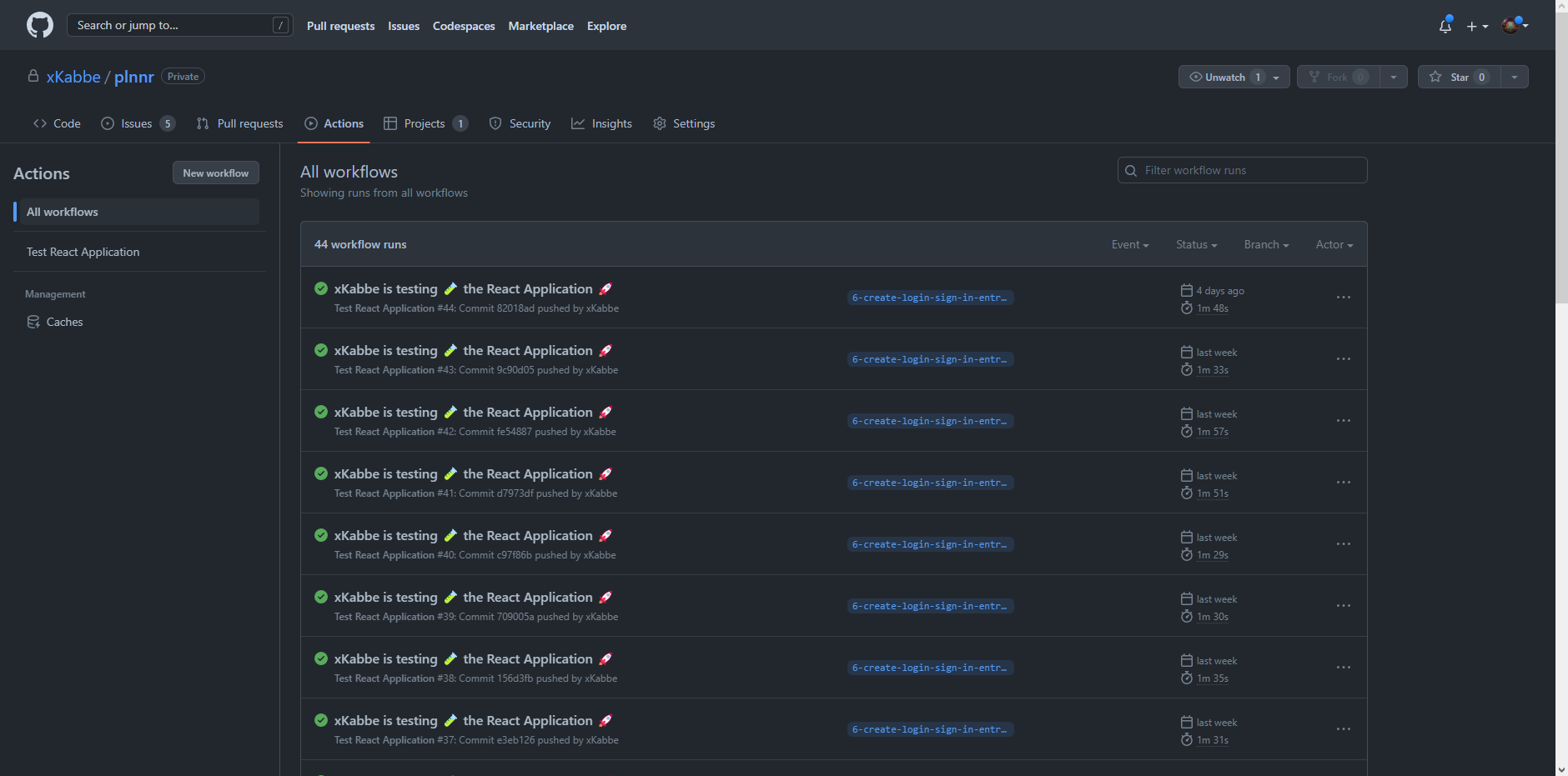The image size is (1568, 776).
Task: Switch to the Projects tab
Action: [425, 123]
